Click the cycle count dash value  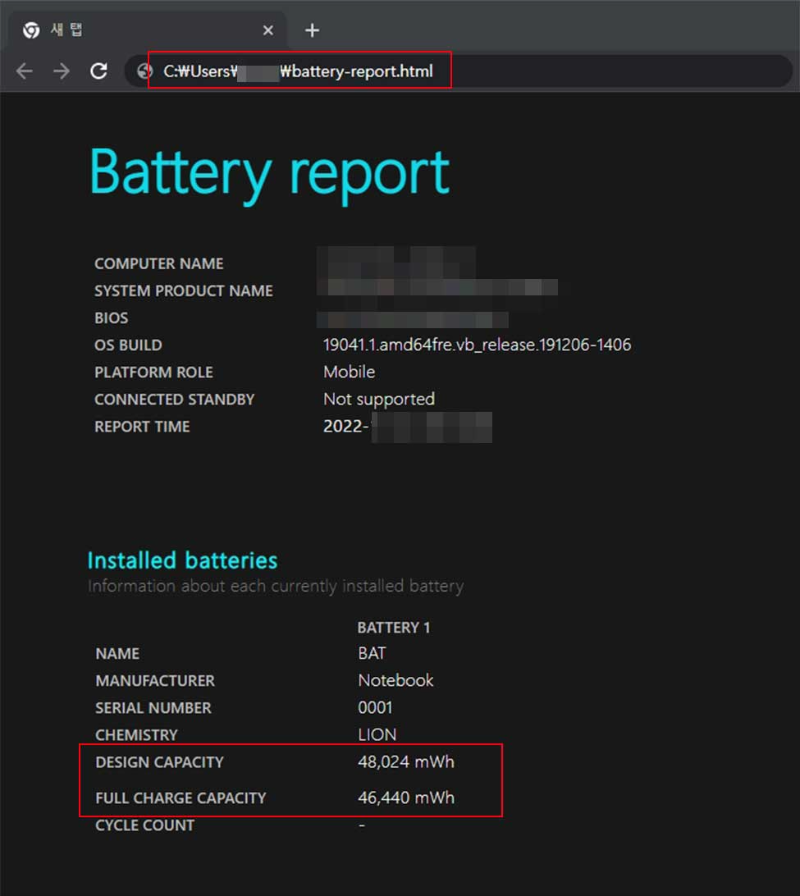tap(362, 825)
